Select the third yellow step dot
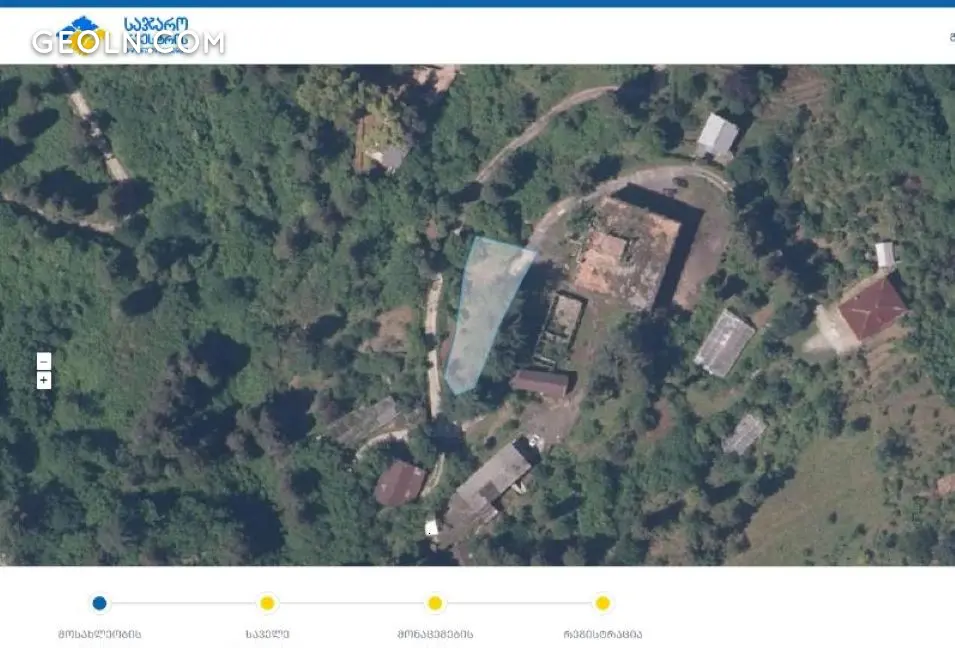The height and width of the screenshot is (648, 955). click(435, 603)
